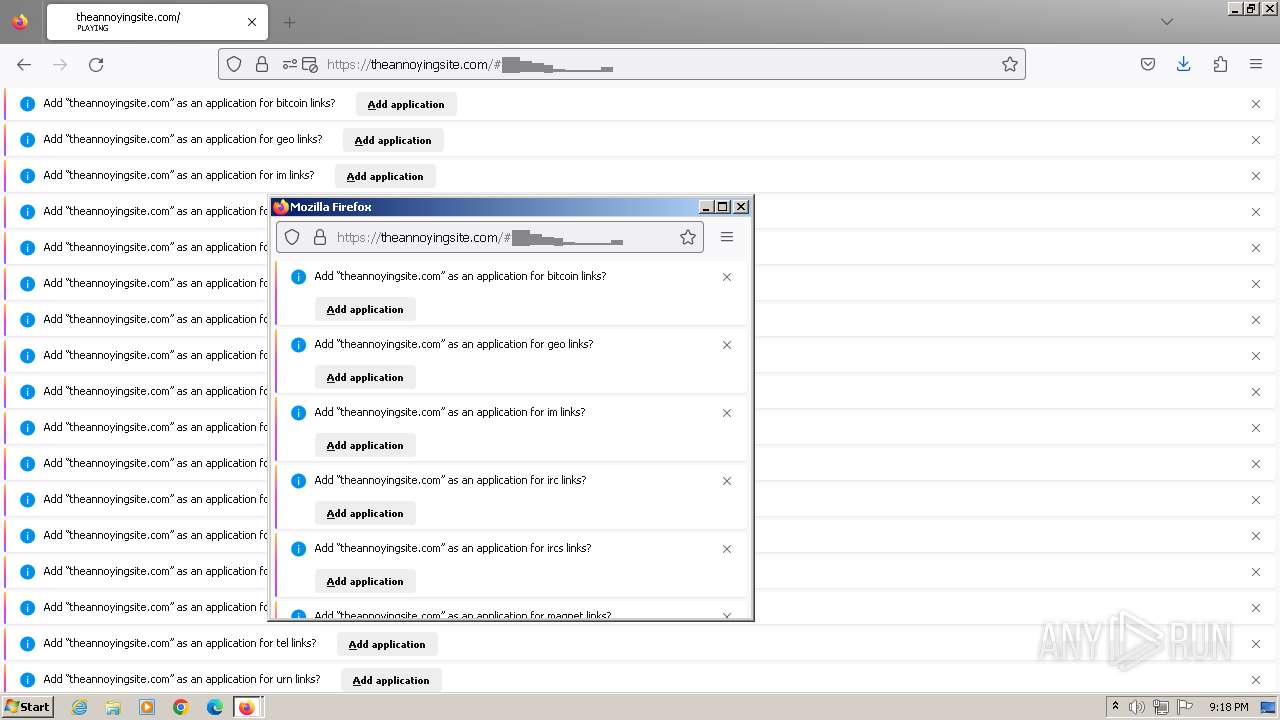Screen dimensions: 1280x720
Task: Add application for geo links in popup
Action: coord(365,377)
